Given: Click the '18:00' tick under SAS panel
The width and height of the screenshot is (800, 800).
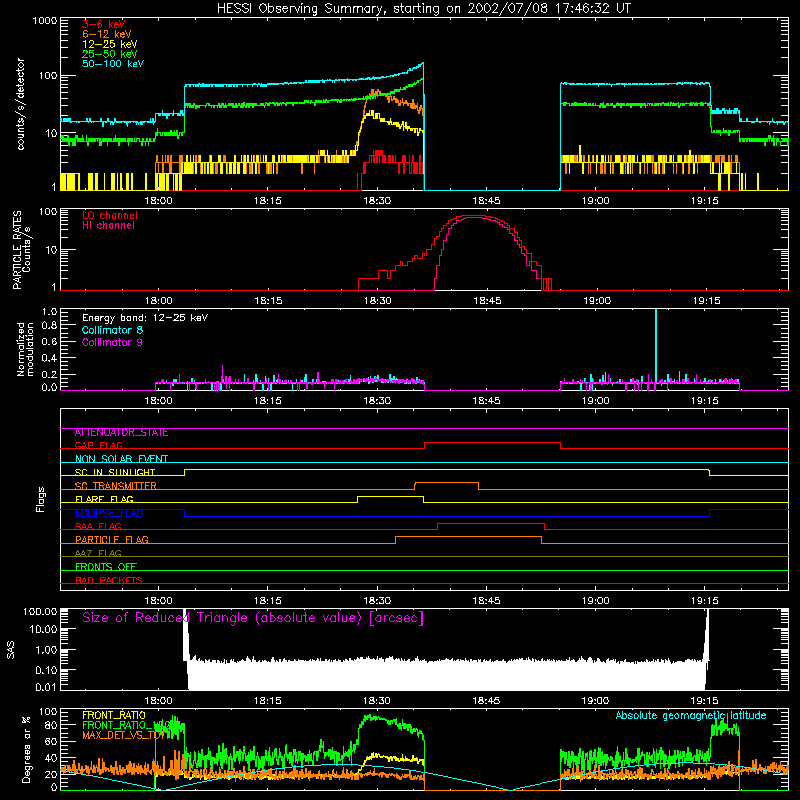Looking at the screenshot, I should (x=159, y=701).
